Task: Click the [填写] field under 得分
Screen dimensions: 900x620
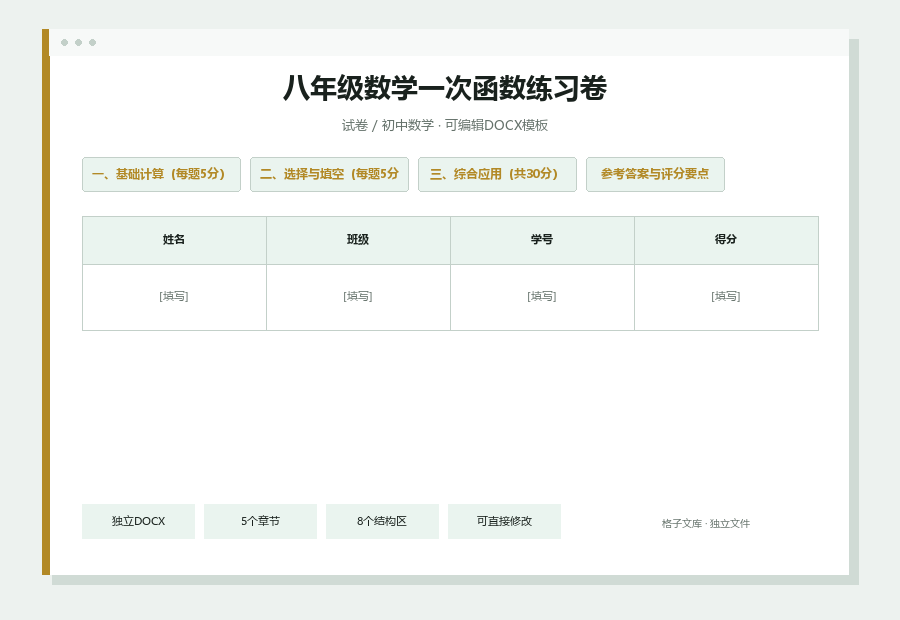Action: point(726,297)
